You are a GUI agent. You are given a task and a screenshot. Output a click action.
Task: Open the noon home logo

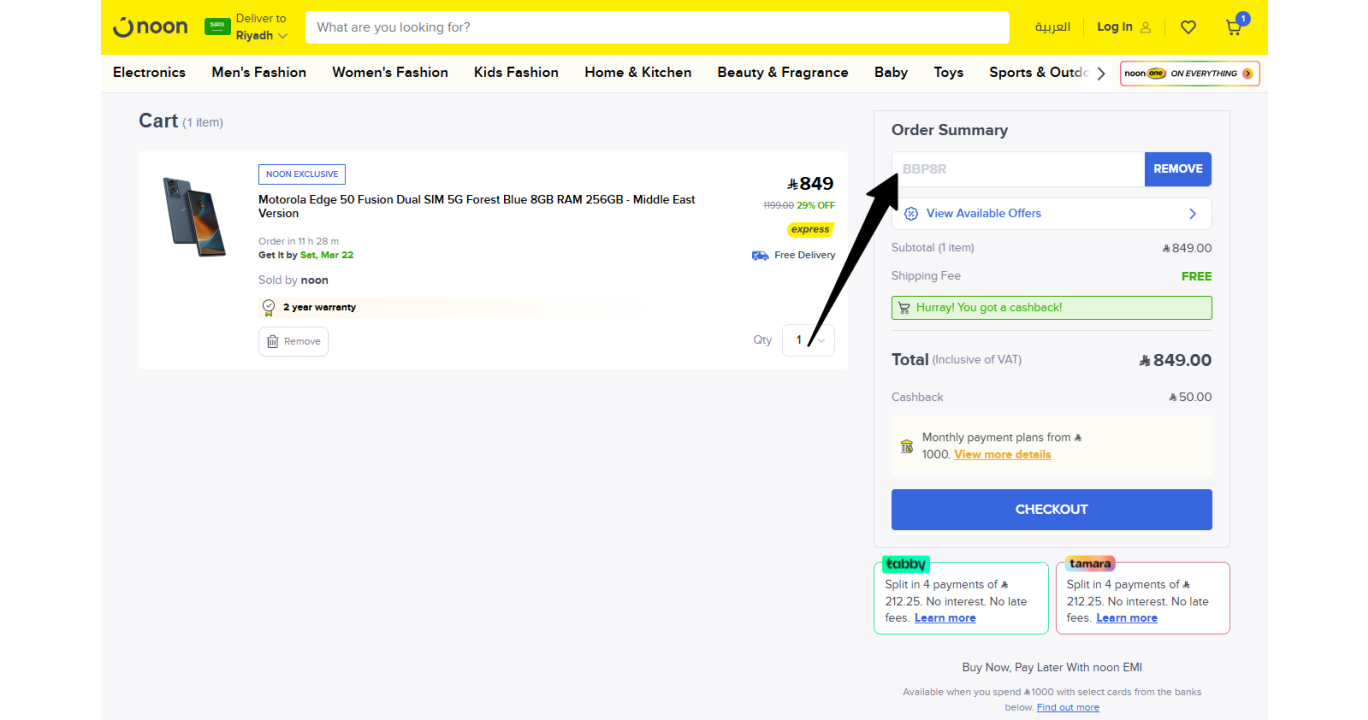(150, 27)
